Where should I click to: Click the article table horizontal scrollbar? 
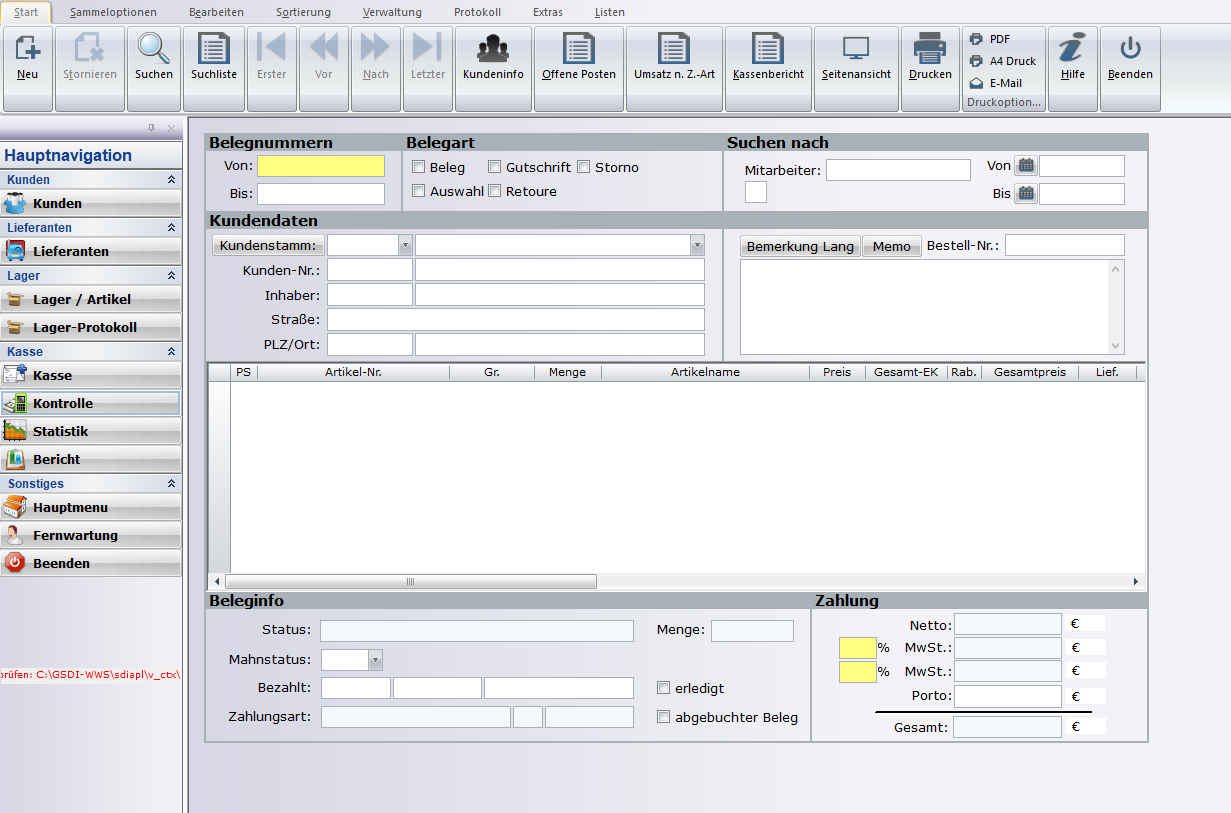(x=410, y=582)
